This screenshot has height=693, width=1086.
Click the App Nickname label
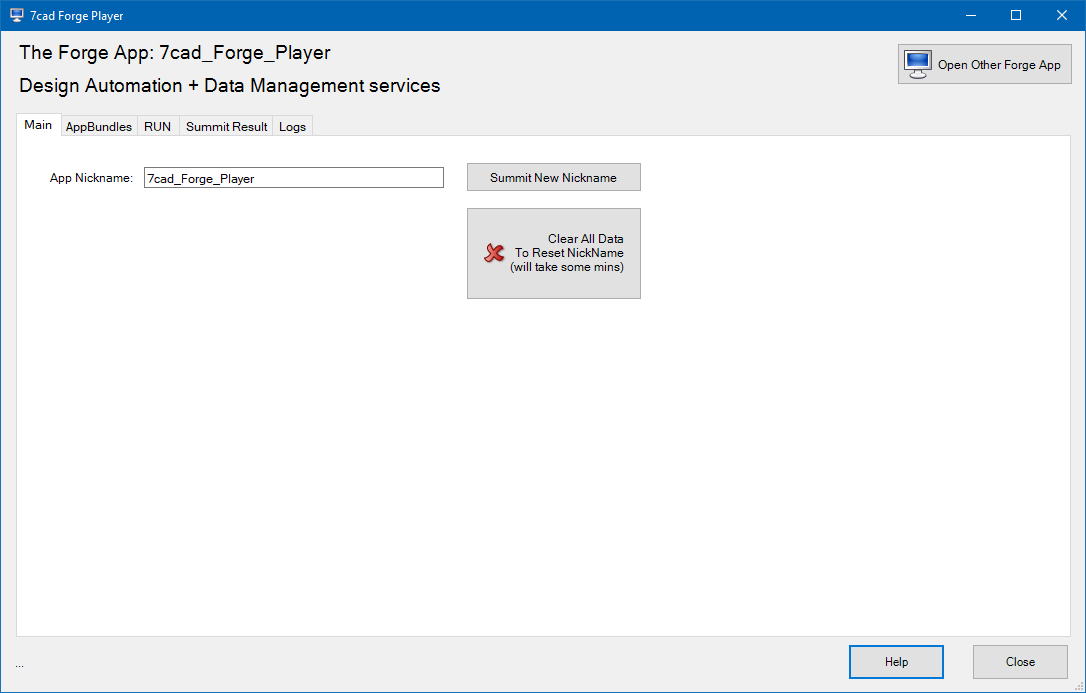[x=91, y=178]
